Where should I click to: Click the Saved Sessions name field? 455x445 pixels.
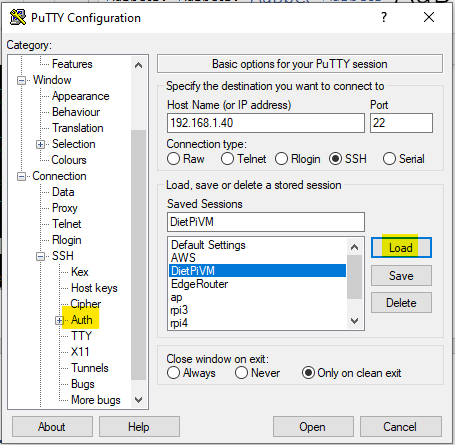(266, 222)
